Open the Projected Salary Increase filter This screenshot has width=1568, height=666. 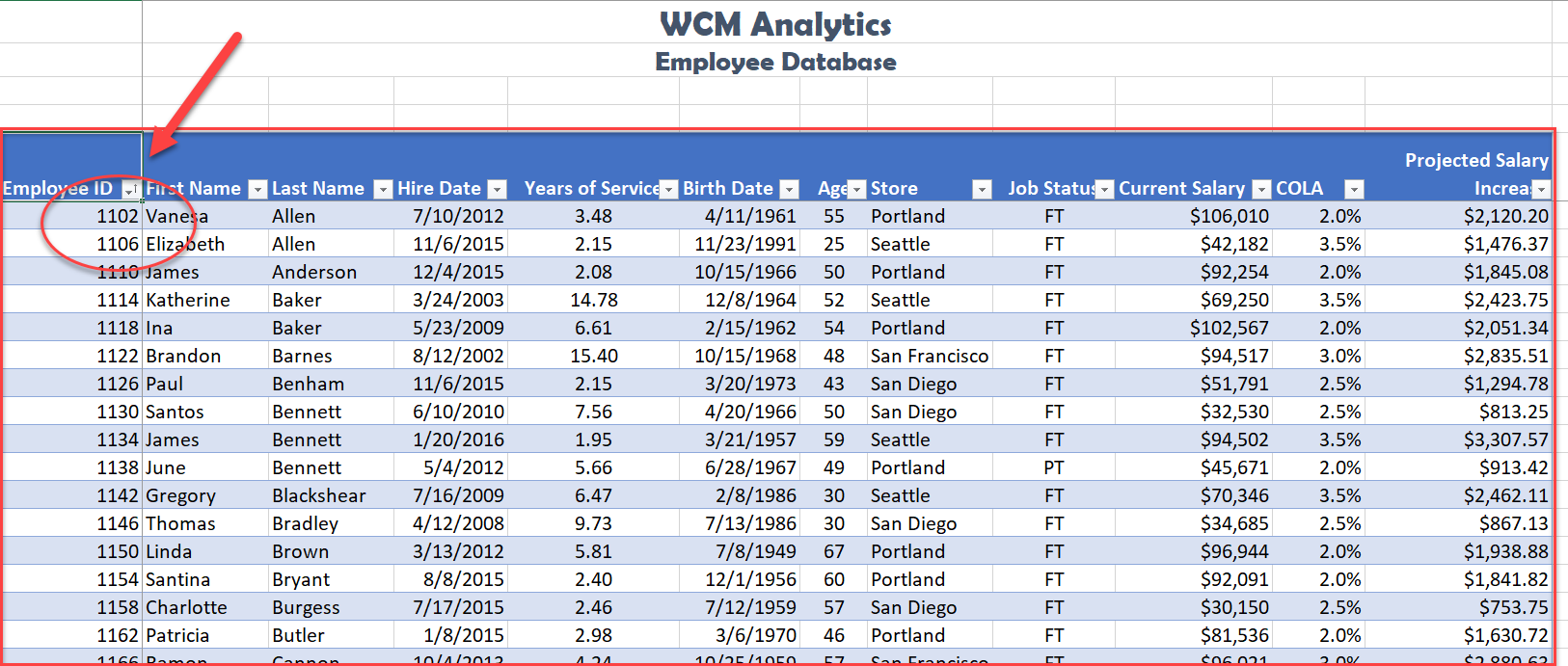[x=1541, y=190]
